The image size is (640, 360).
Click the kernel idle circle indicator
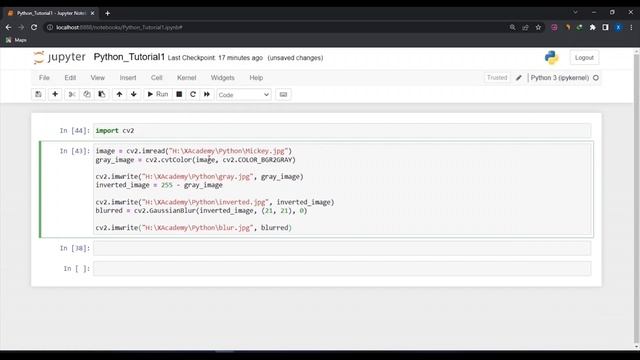596,78
